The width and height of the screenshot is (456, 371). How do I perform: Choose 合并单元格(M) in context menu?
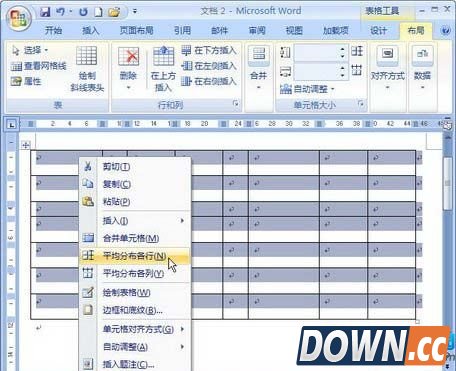click(x=135, y=238)
